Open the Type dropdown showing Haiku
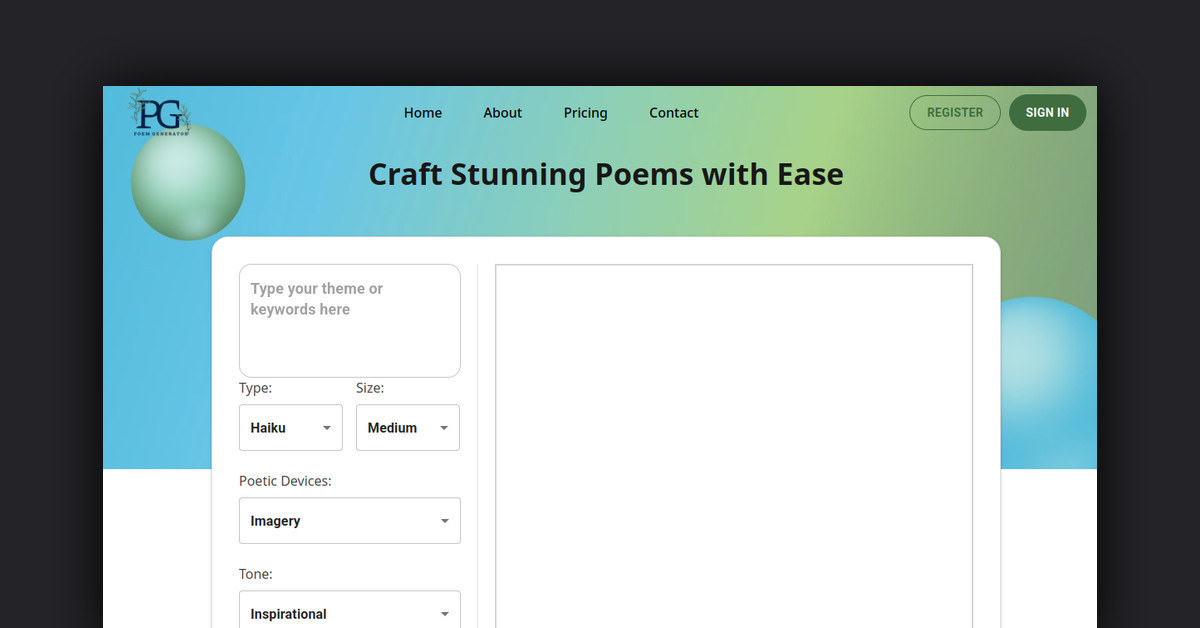The width and height of the screenshot is (1200, 628). [290, 427]
